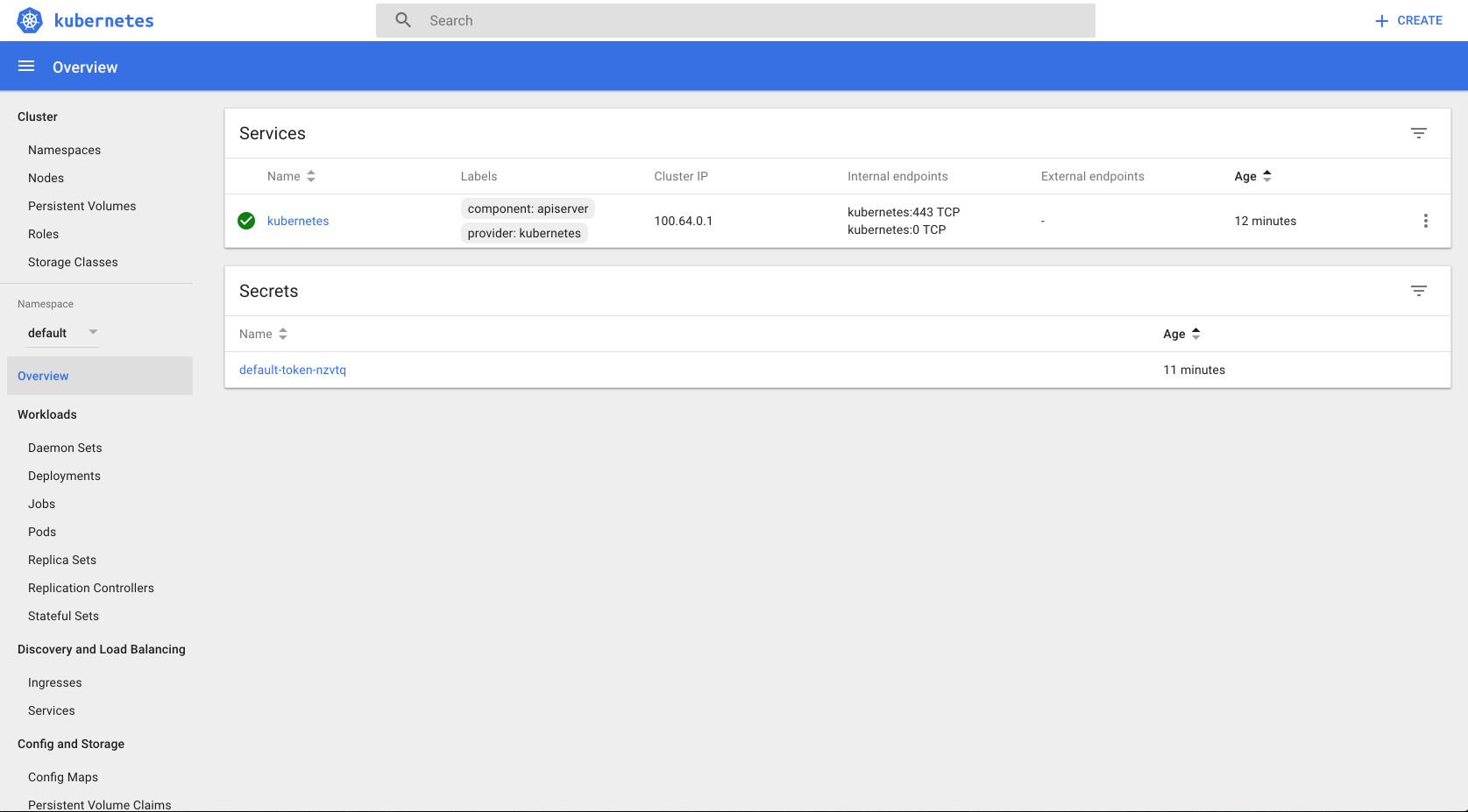1468x812 pixels.
Task: Select Nodes under Cluster section
Action: [x=46, y=178]
